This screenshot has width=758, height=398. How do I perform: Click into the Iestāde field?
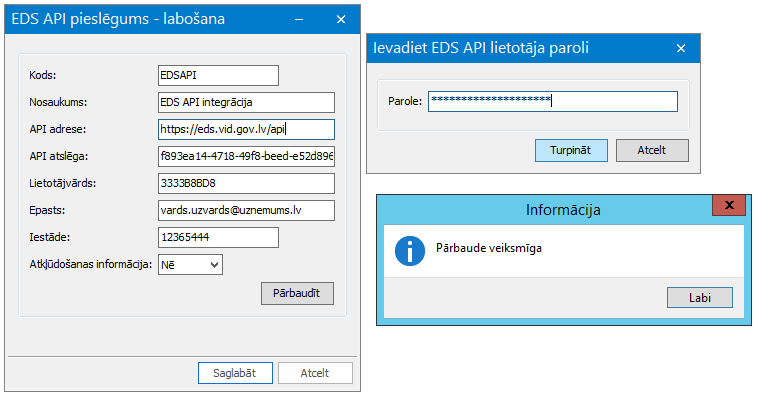[x=219, y=237]
